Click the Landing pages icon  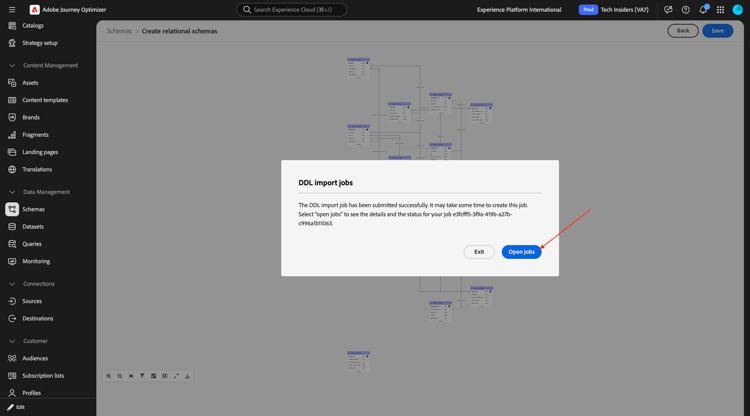coord(12,152)
